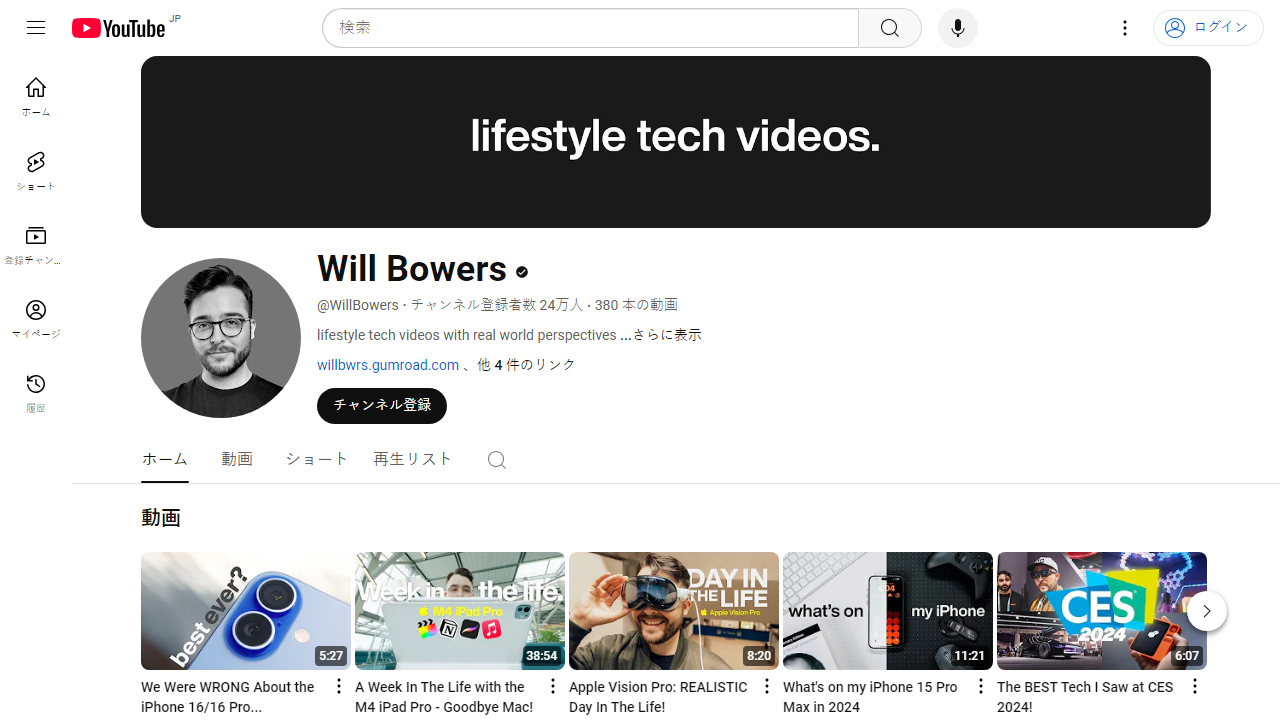The width and height of the screenshot is (1280, 720).
Task: Open the three-dot settings menu in header
Action: click(x=1125, y=28)
